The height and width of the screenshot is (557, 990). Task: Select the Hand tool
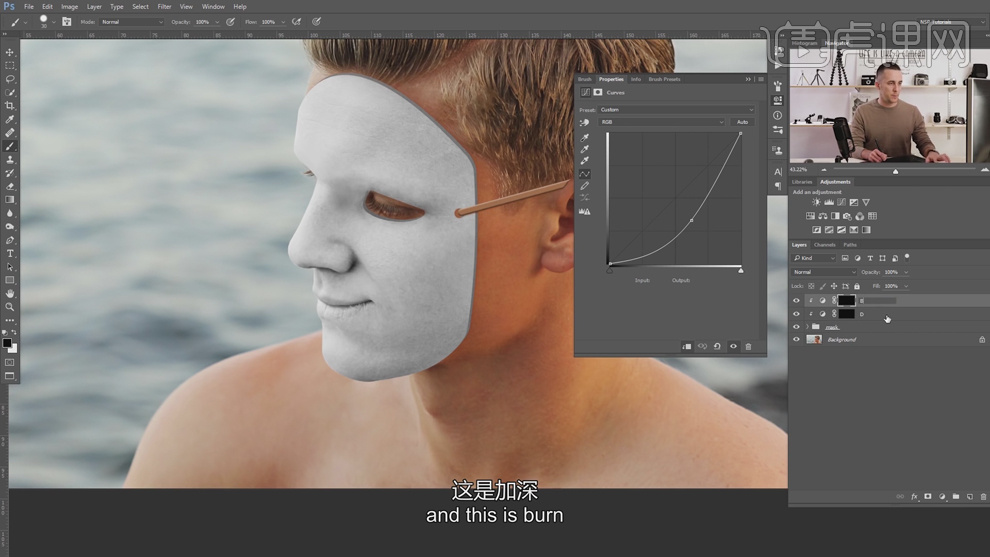[x=9, y=294]
